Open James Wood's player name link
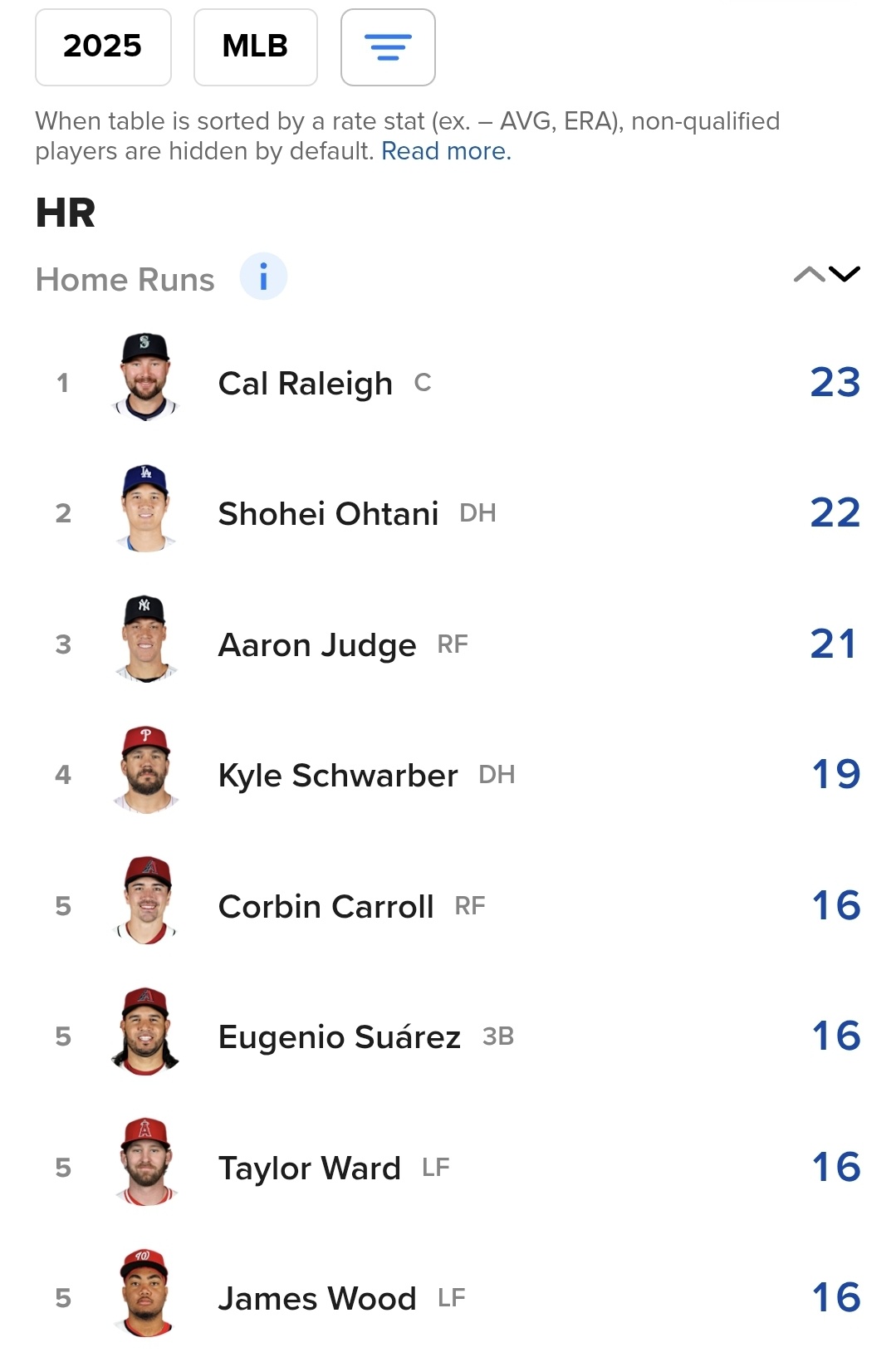The height and width of the screenshot is (1362, 896). coord(316,1298)
